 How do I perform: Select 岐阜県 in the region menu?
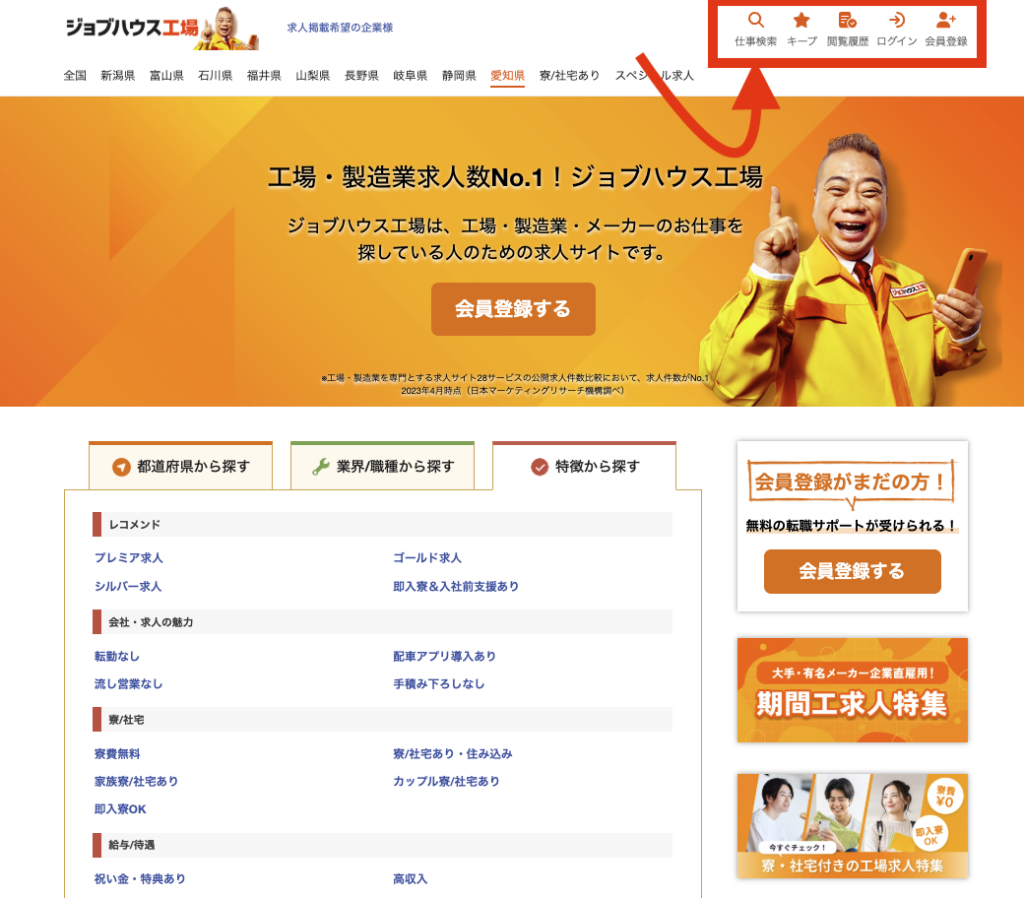click(x=410, y=75)
